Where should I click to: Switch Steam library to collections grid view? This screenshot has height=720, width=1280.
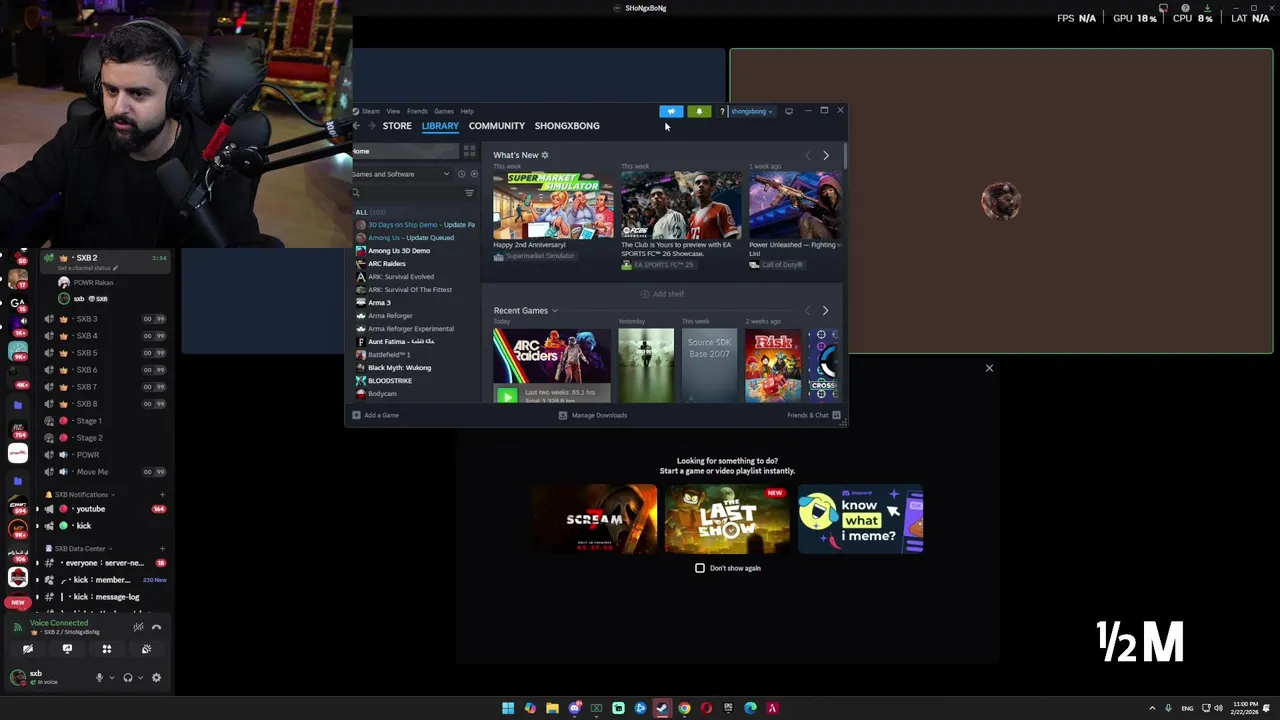click(469, 151)
